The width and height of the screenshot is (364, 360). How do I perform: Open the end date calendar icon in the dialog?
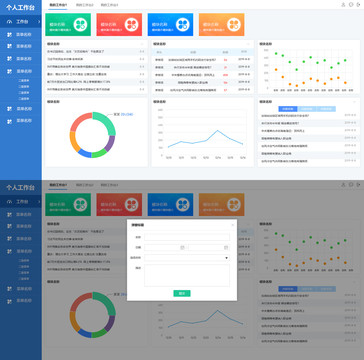click(226, 248)
